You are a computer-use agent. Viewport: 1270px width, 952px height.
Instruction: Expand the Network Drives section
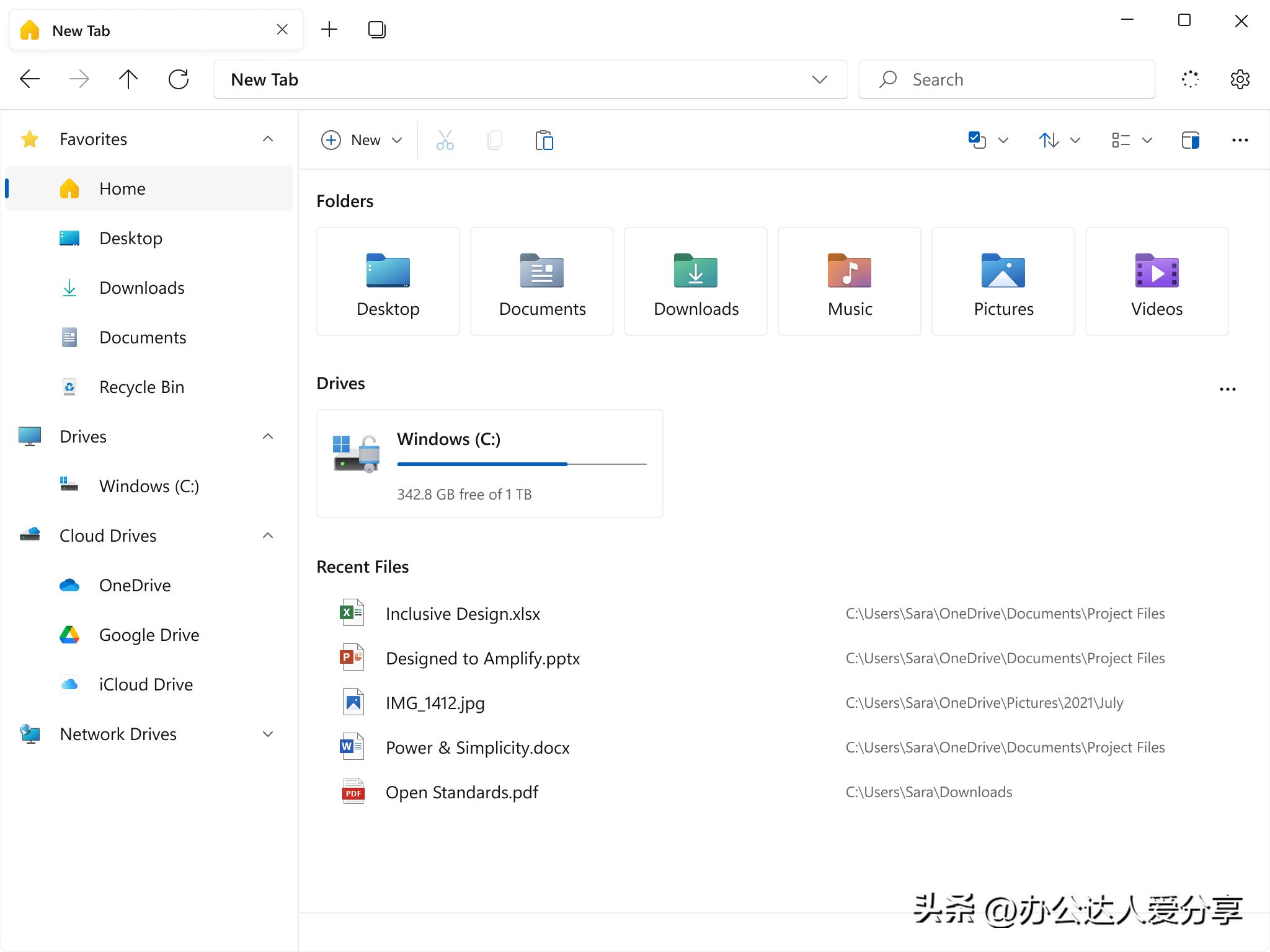(x=268, y=734)
